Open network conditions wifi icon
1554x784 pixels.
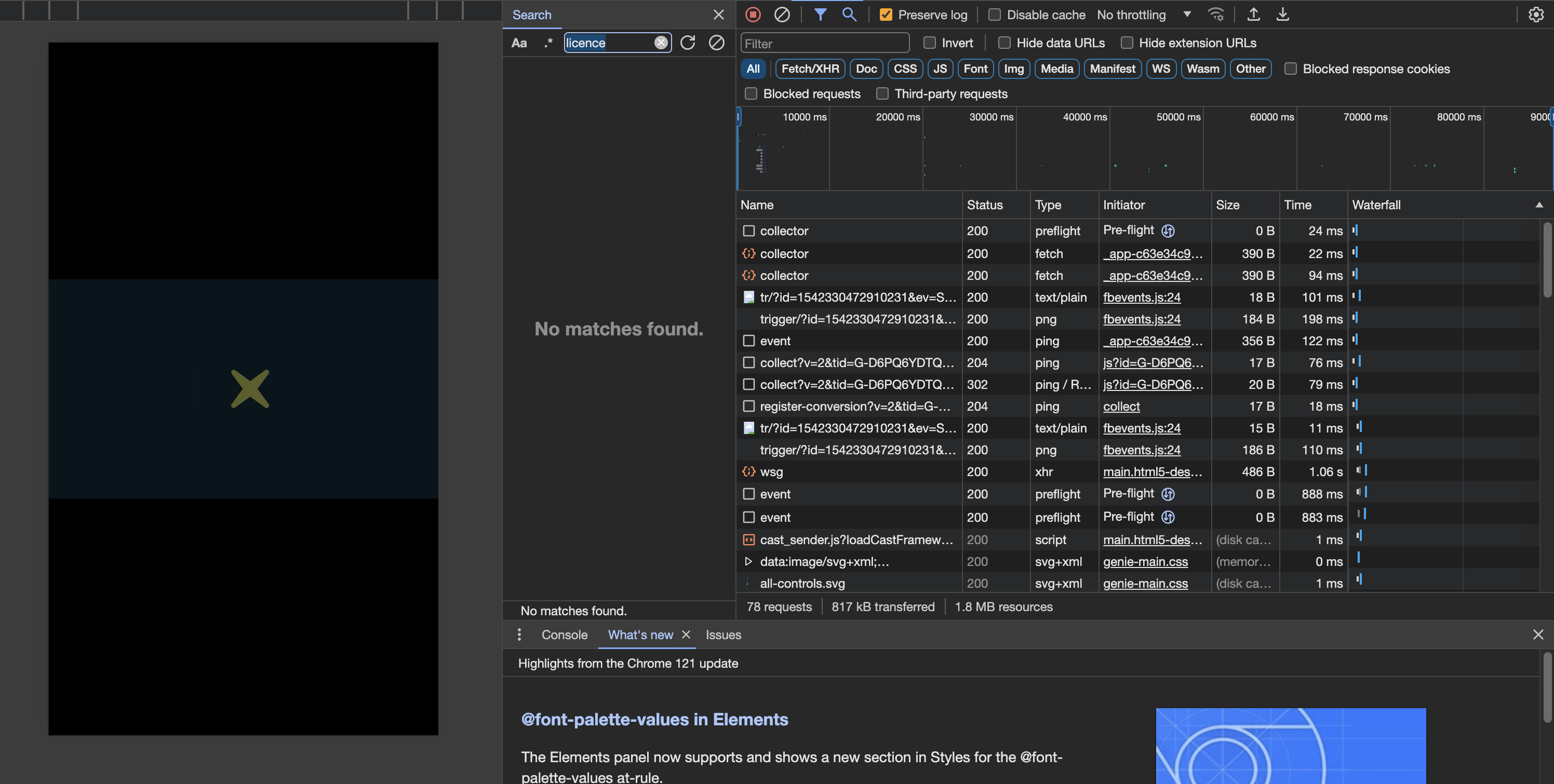[1215, 15]
